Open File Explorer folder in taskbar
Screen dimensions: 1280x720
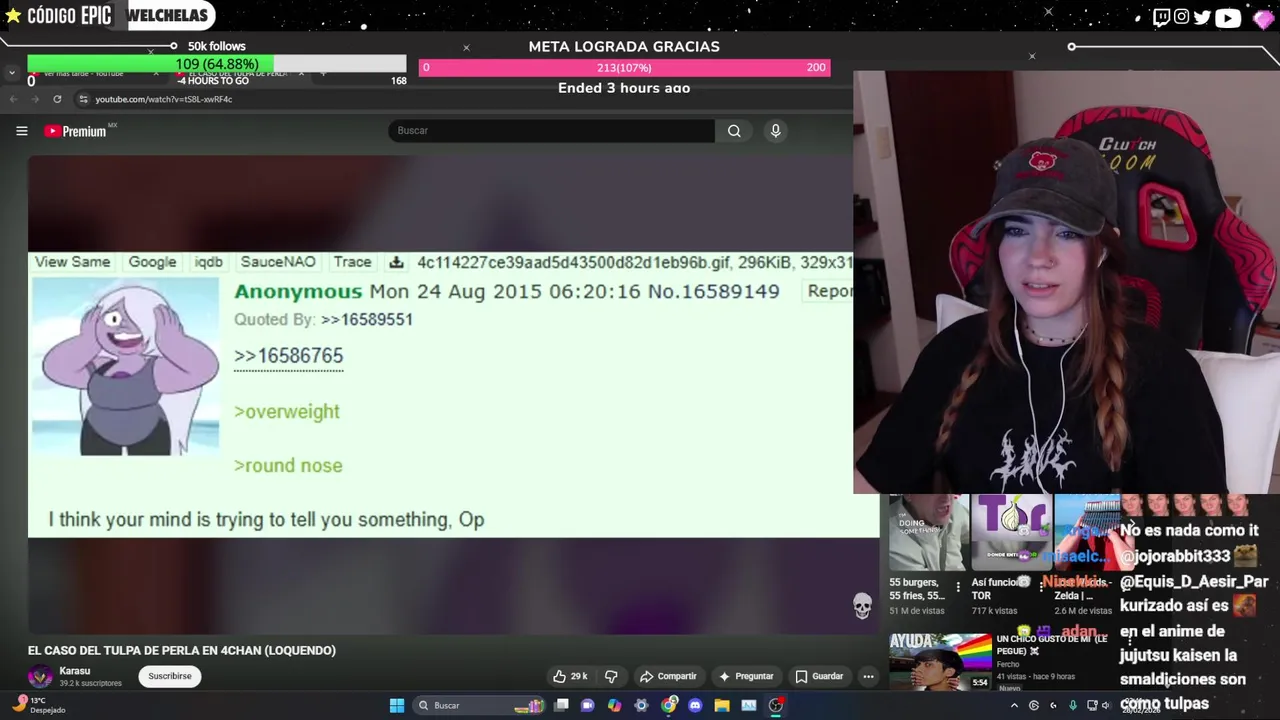click(721, 705)
